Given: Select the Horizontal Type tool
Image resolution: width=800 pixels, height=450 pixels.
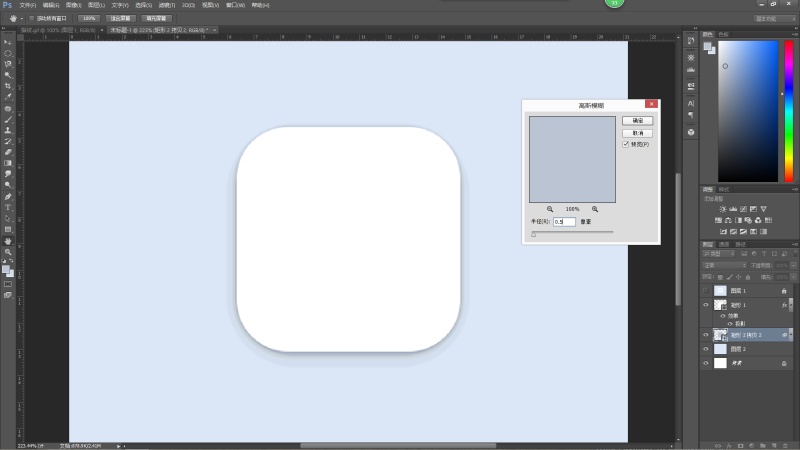Looking at the screenshot, I should 8,208.
